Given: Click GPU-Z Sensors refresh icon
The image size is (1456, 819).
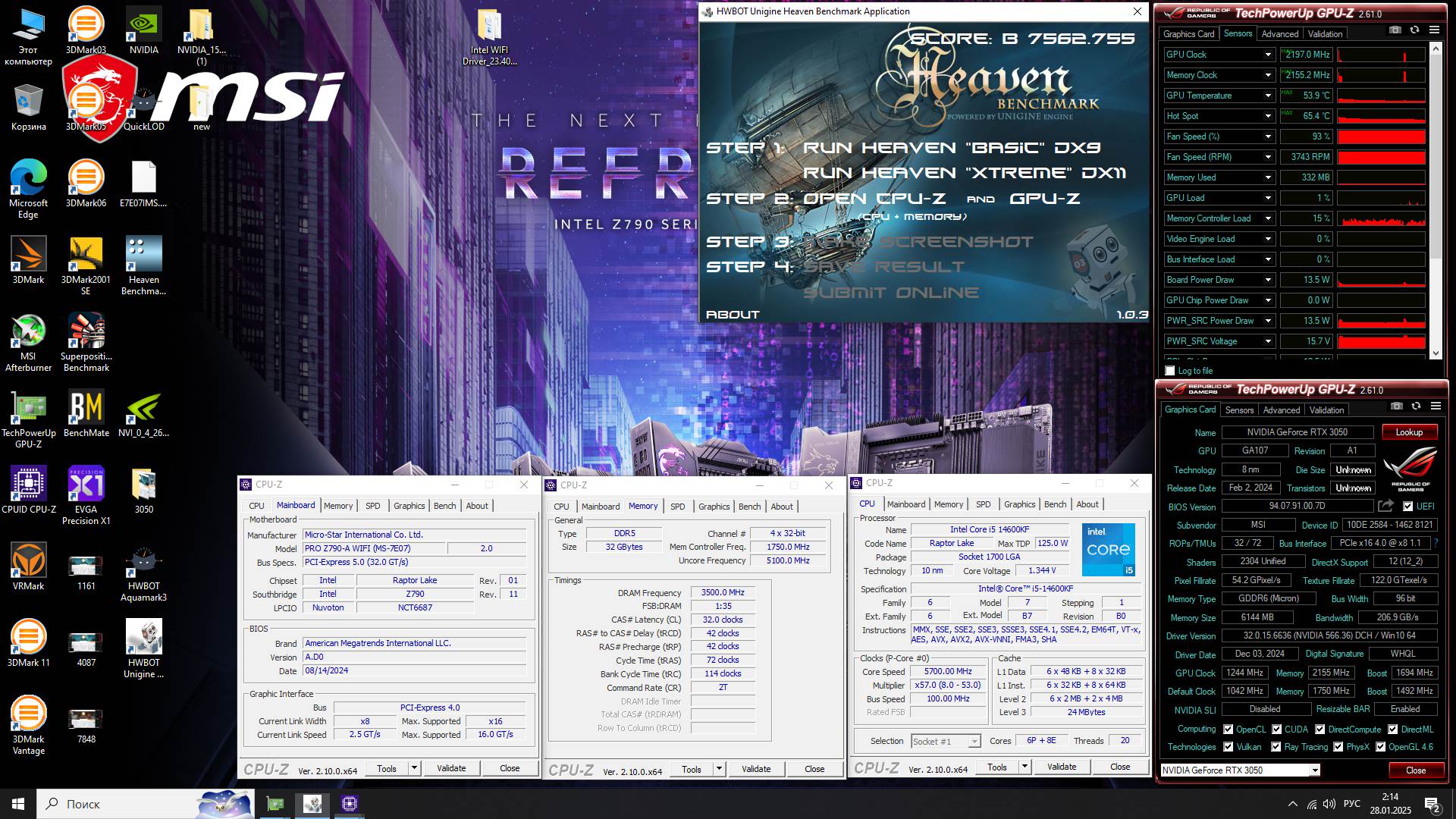Looking at the screenshot, I should point(1414,30).
